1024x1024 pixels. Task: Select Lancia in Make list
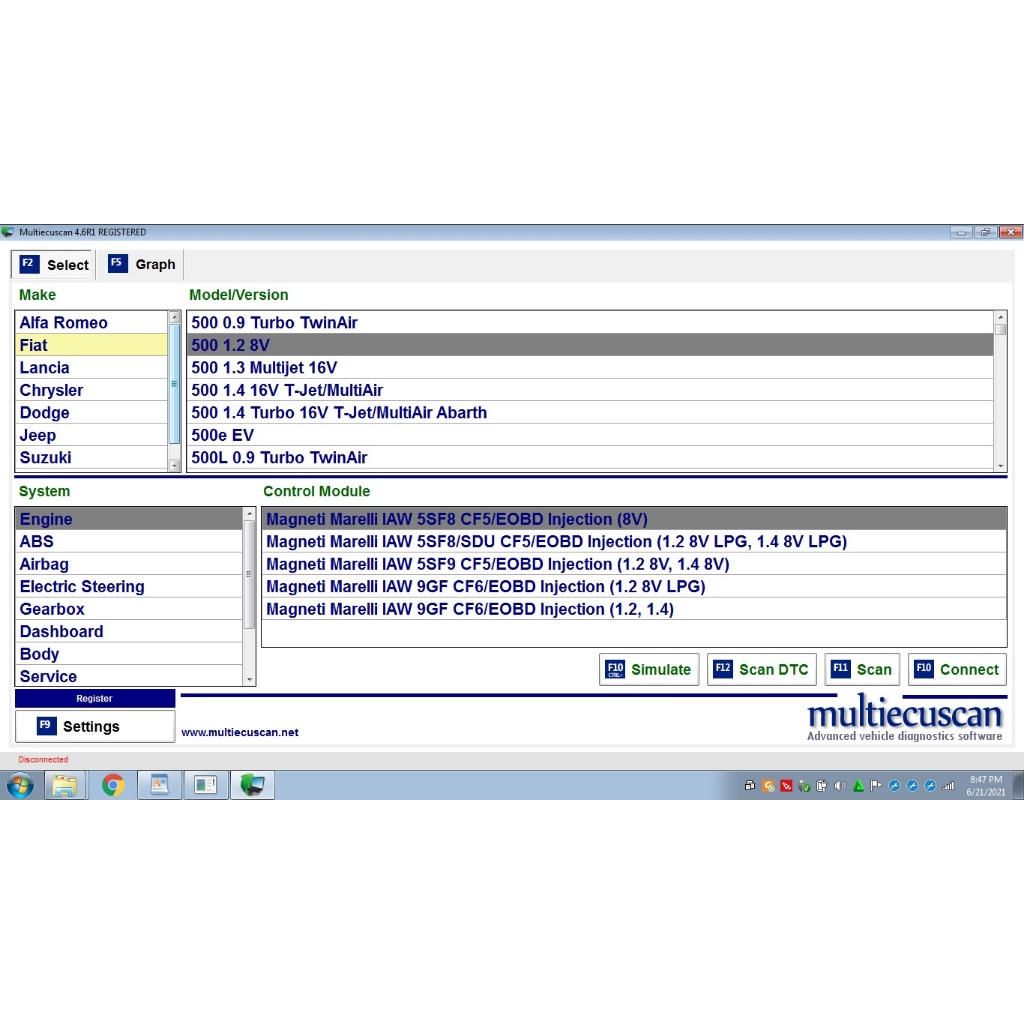pos(91,368)
